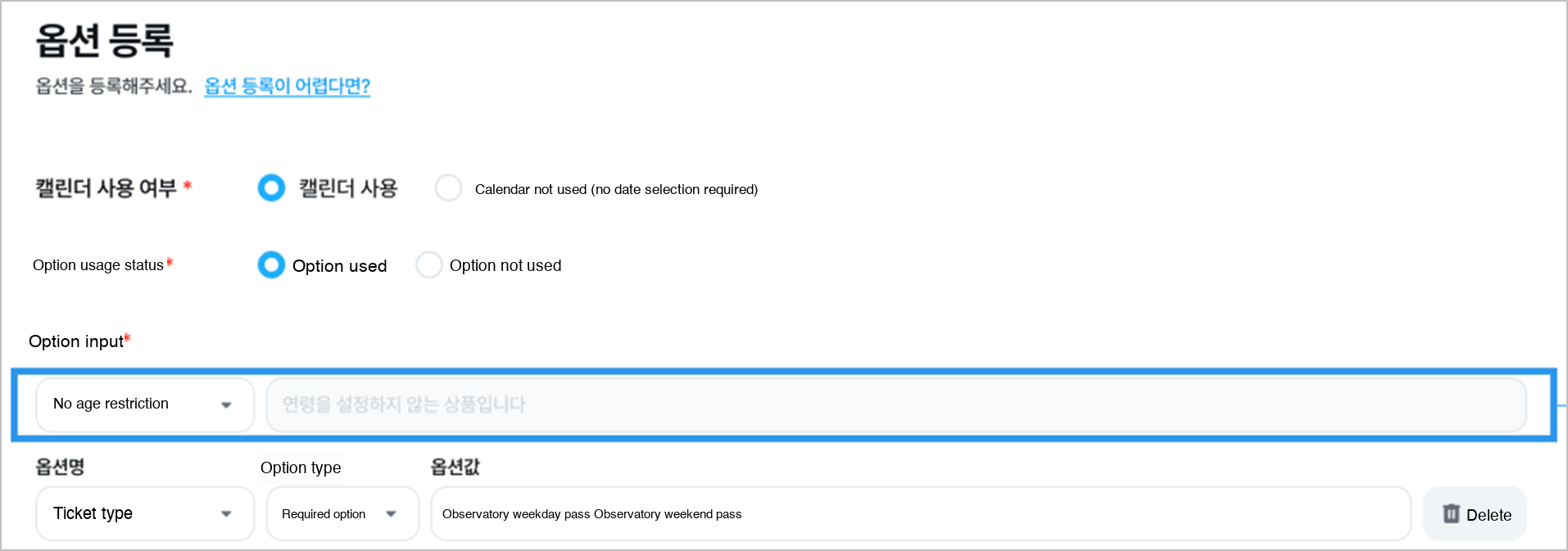1568x551 pixels.
Task: Choose the Option not used radio button
Action: 429,264
